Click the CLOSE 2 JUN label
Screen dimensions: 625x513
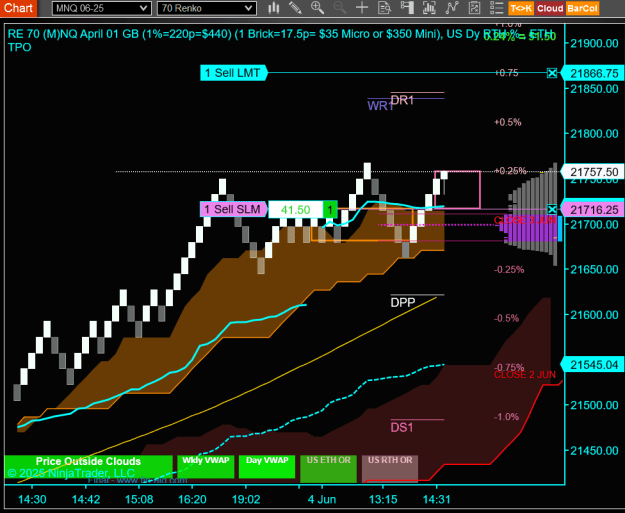[525, 375]
